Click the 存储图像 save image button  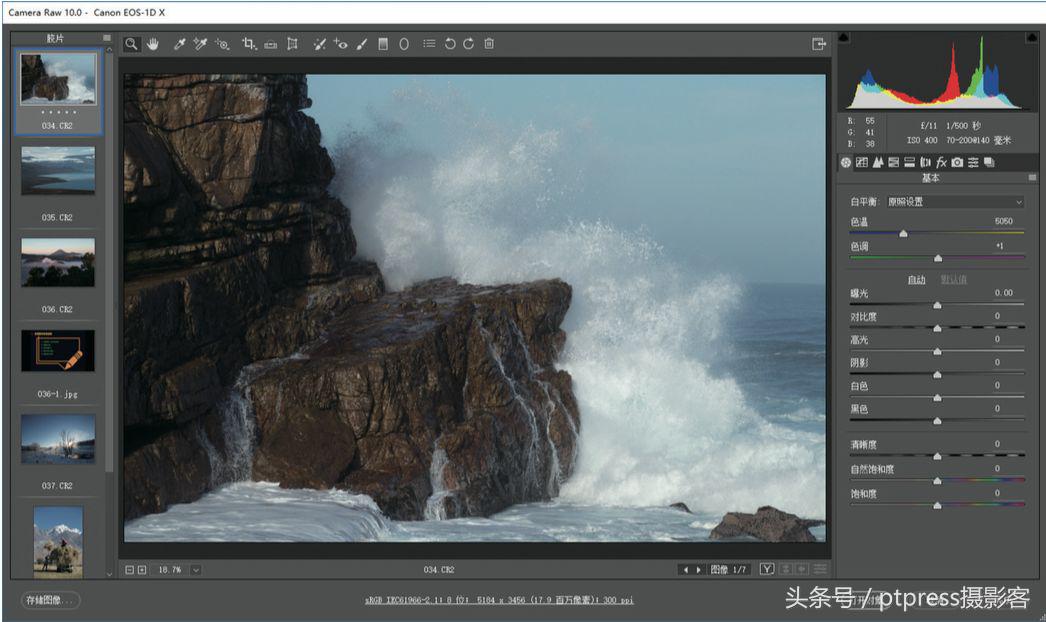click(x=49, y=600)
